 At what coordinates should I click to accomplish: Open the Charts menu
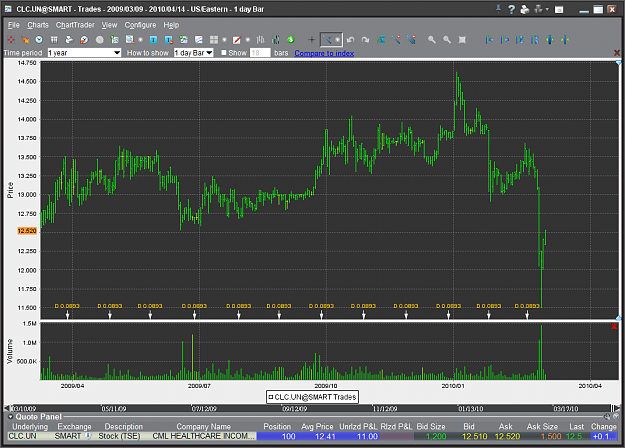tap(38, 25)
